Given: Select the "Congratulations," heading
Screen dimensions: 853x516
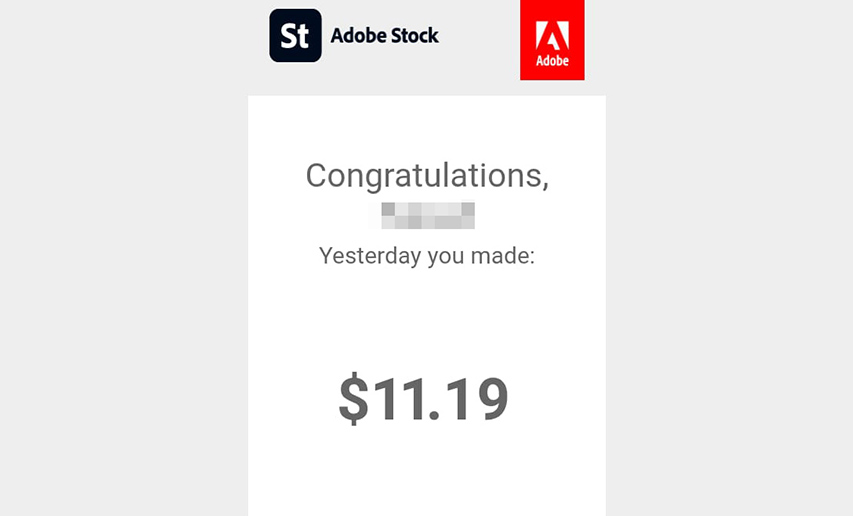Looking at the screenshot, I should pyautogui.click(x=427, y=176).
